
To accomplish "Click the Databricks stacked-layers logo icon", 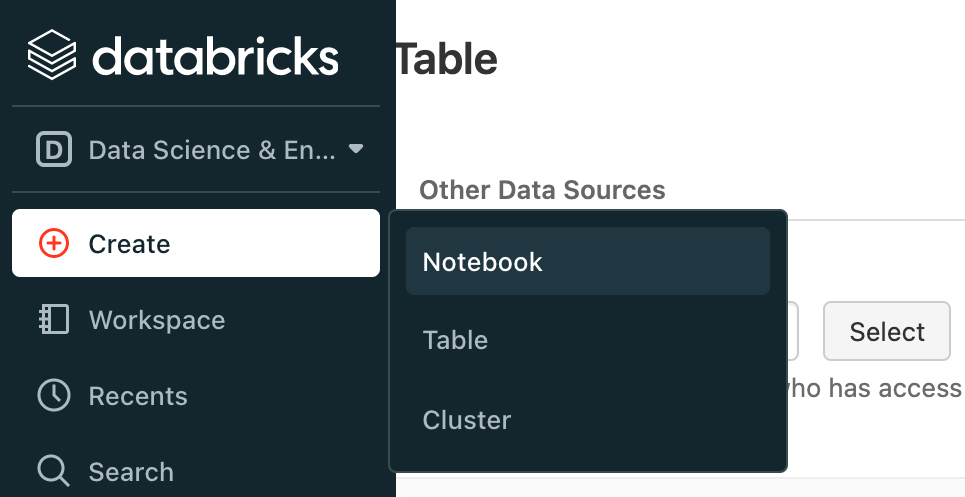I will pos(52,55).
